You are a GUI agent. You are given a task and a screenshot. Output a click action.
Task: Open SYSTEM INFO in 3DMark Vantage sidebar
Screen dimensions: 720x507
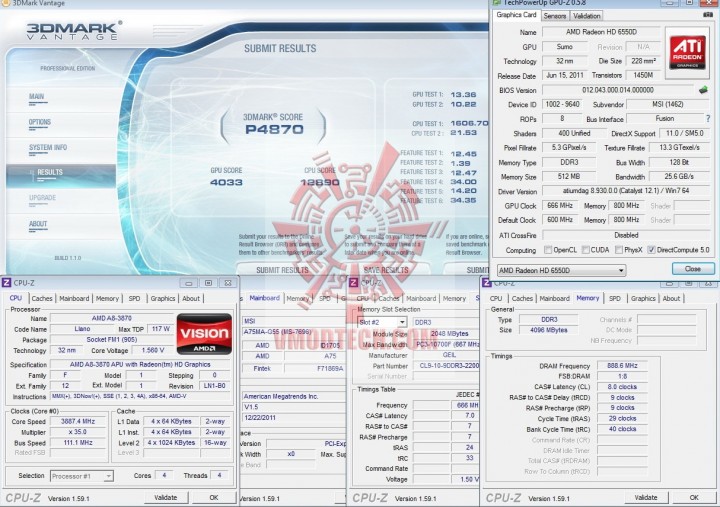click(x=48, y=147)
